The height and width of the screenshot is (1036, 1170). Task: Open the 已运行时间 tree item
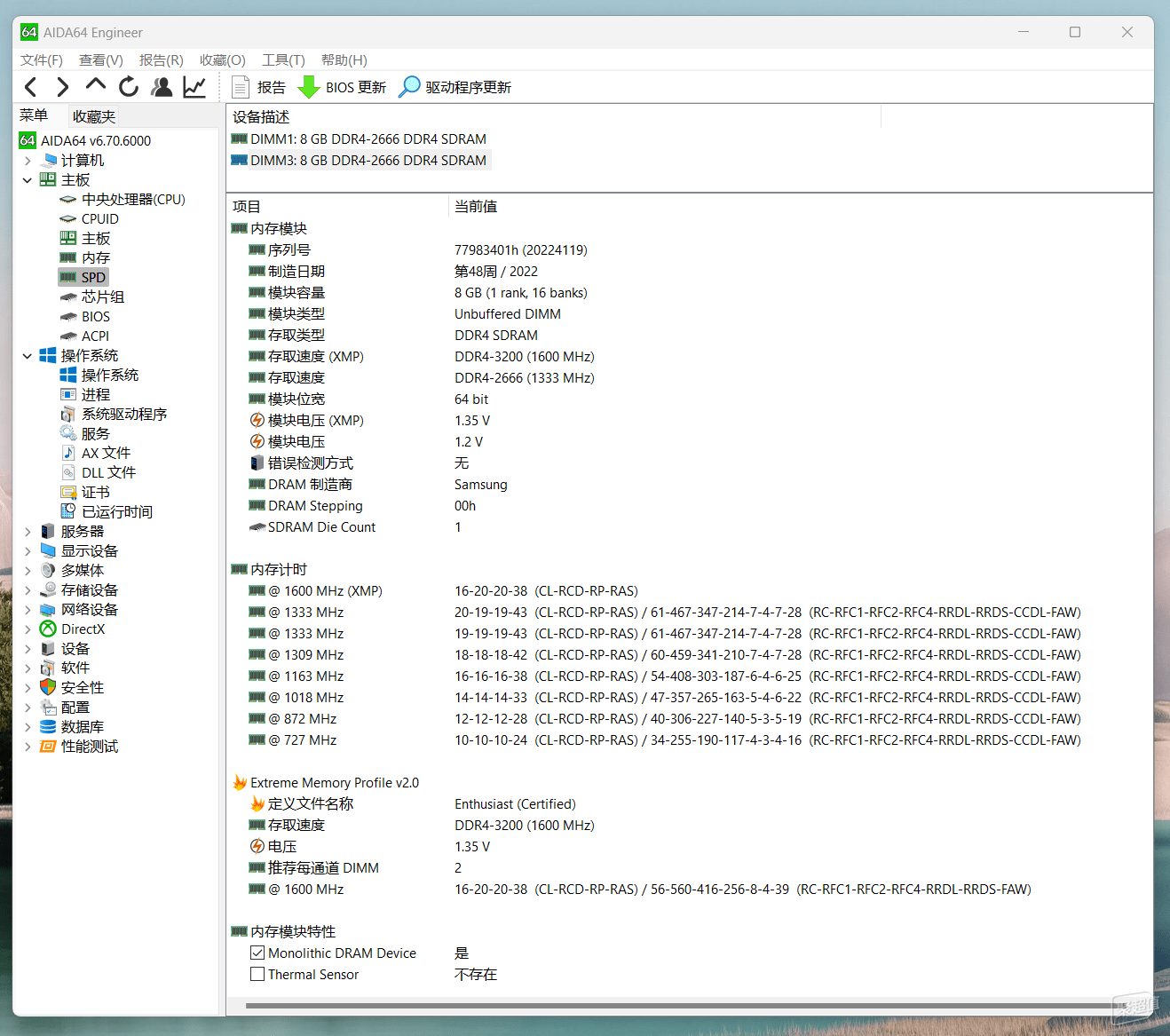(x=107, y=512)
